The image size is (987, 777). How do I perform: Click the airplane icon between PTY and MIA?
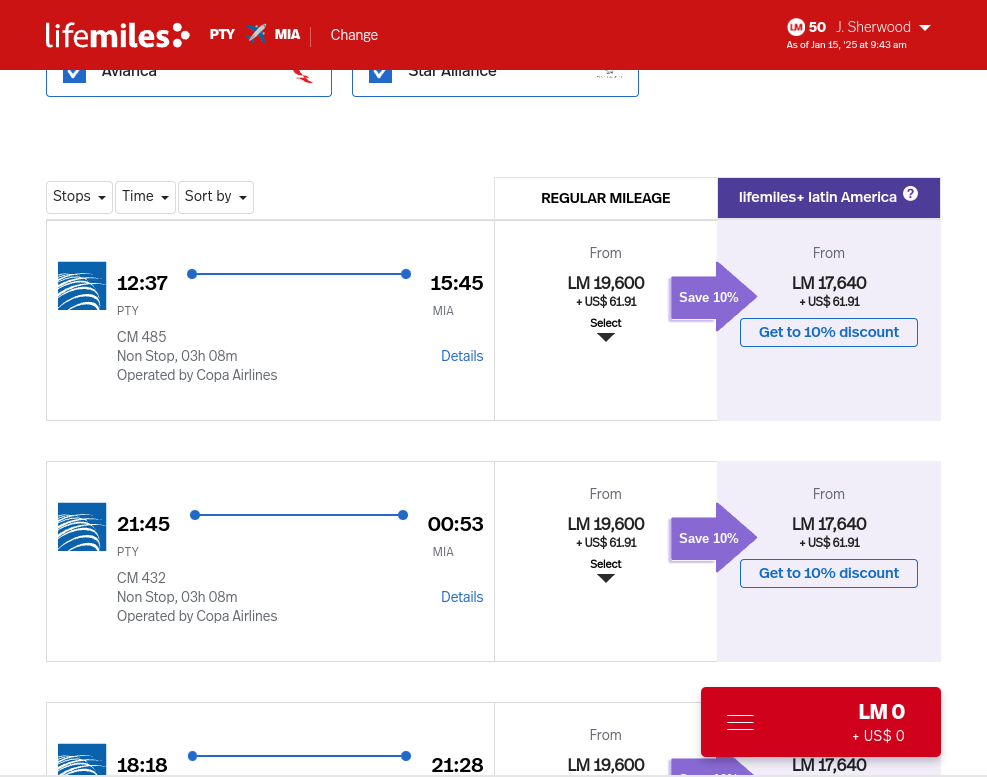tap(256, 33)
